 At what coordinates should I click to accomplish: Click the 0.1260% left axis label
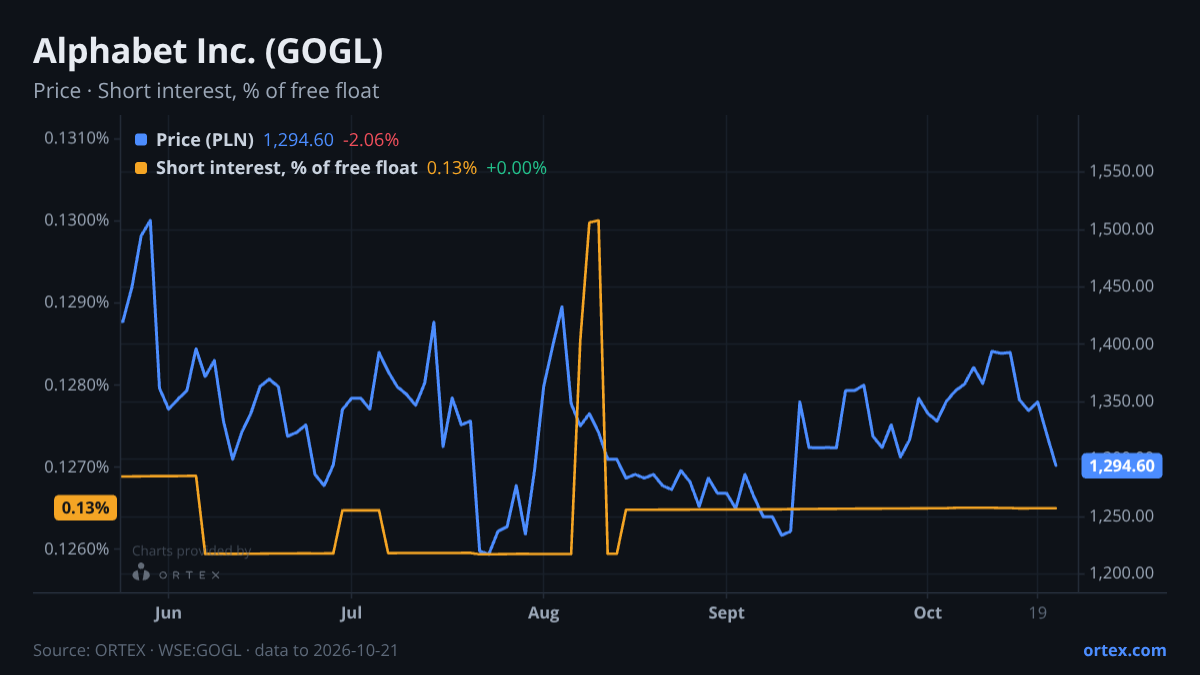click(x=77, y=549)
